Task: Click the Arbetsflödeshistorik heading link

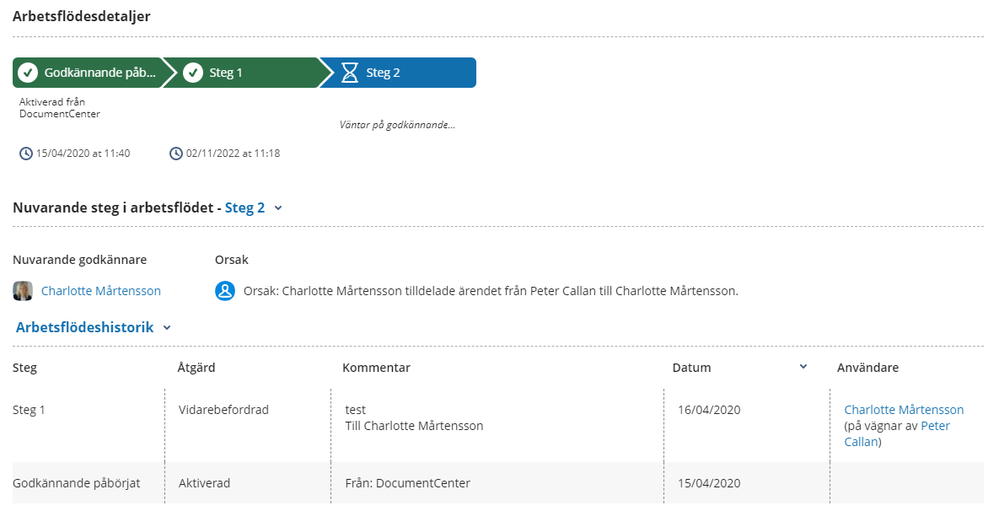Action: (x=85, y=327)
